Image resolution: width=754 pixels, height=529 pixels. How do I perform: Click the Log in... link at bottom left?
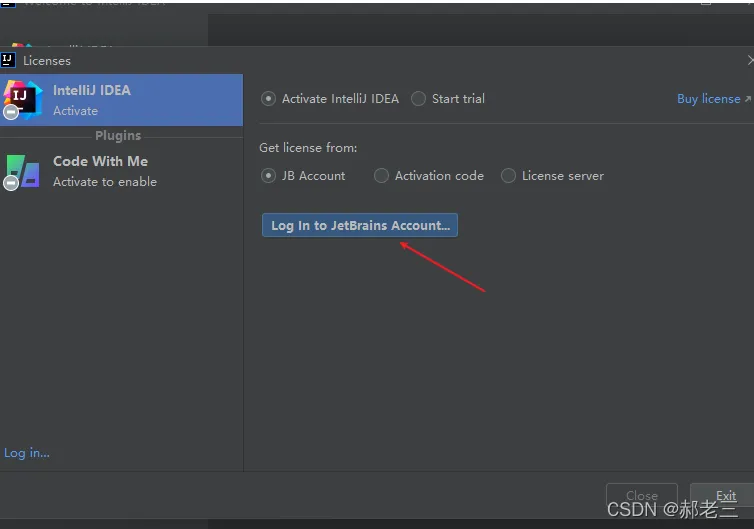click(x=27, y=453)
